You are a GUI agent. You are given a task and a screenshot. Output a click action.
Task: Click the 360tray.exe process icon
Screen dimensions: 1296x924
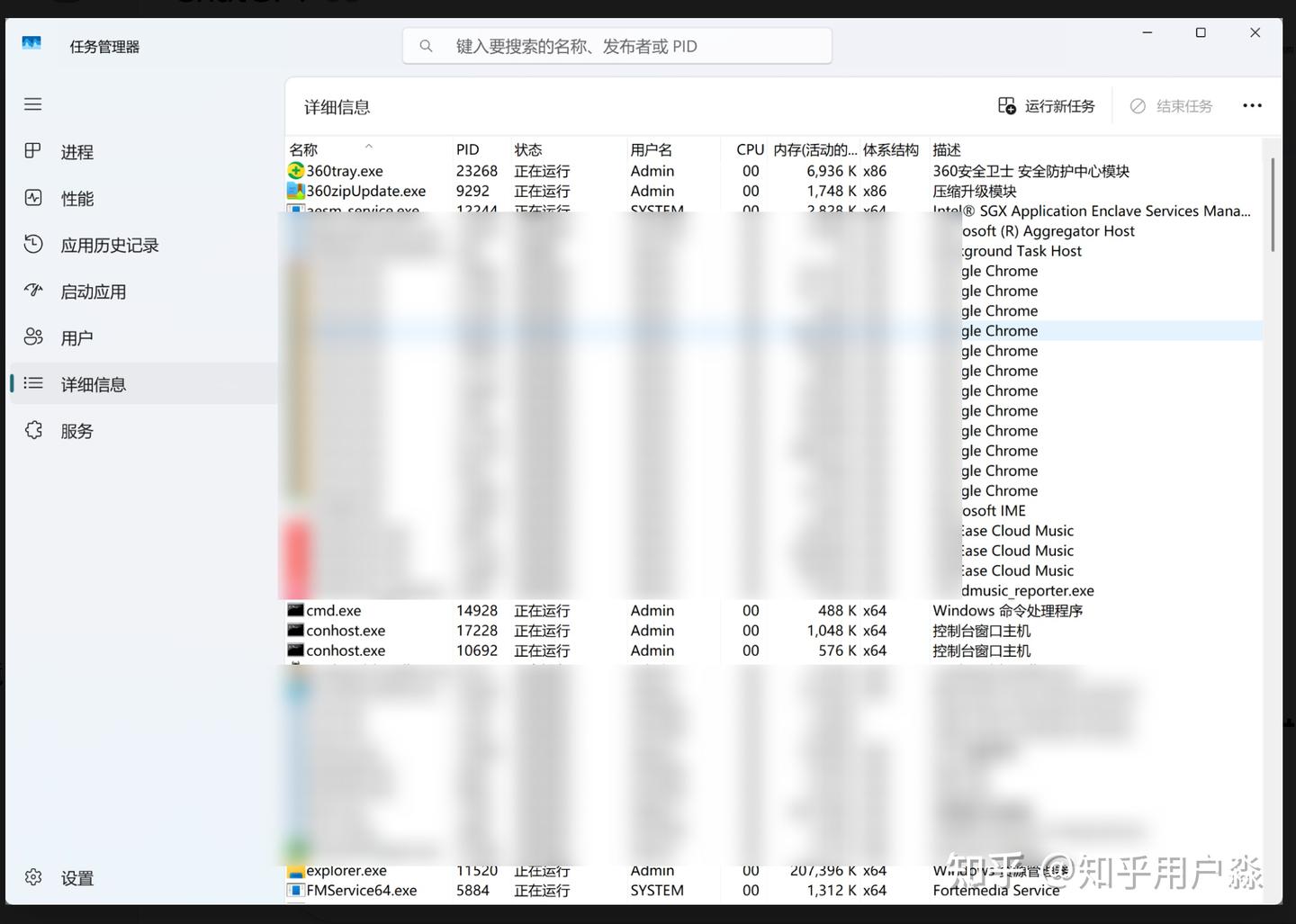pyautogui.click(x=296, y=170)
